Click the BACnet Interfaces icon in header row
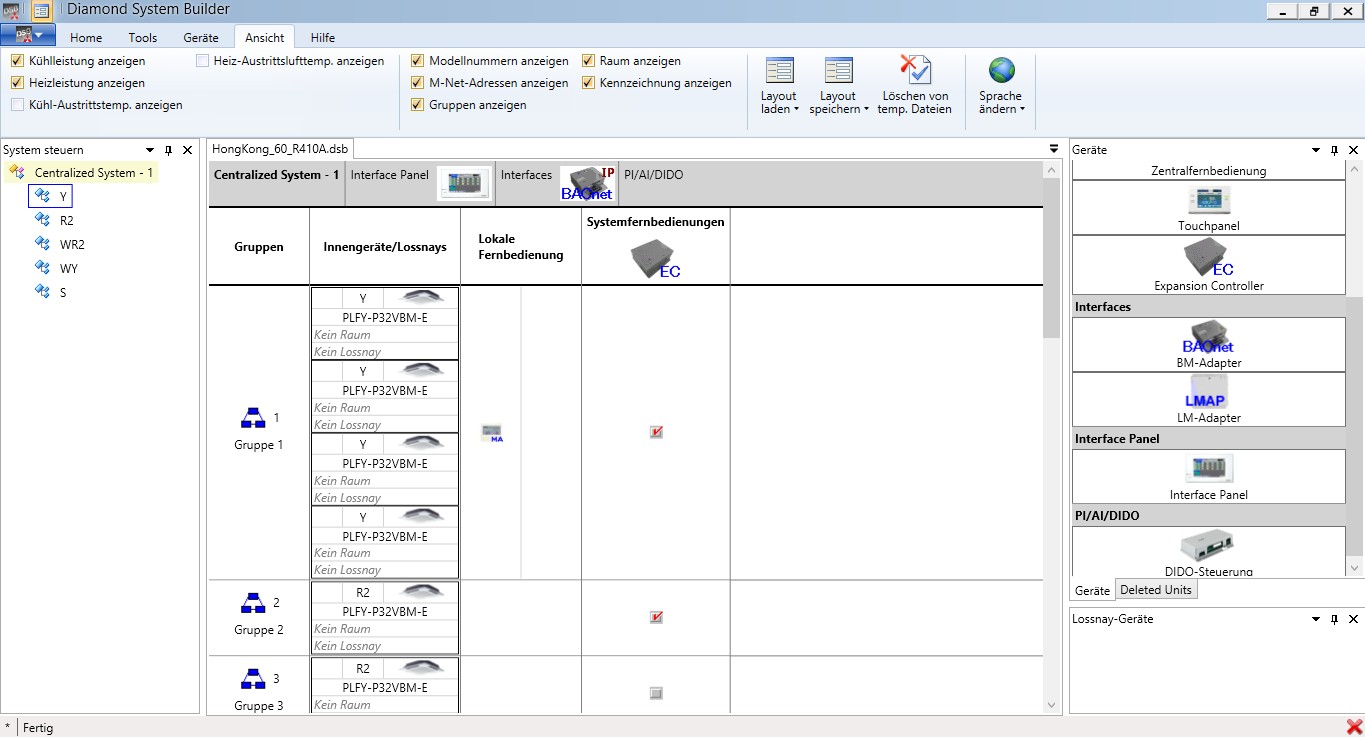 587,183
